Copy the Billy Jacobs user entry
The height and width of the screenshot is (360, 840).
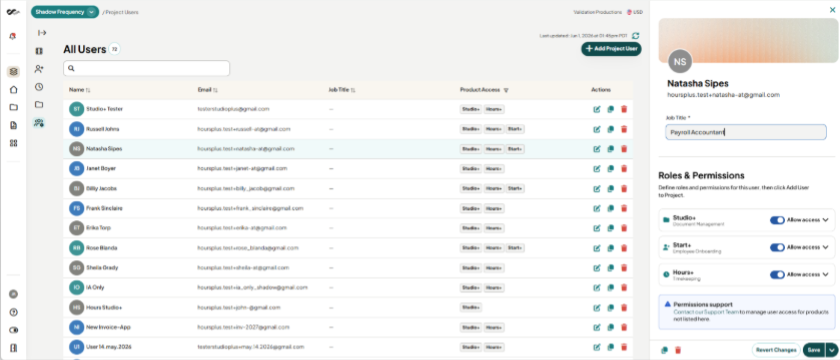tap(610, 189)
